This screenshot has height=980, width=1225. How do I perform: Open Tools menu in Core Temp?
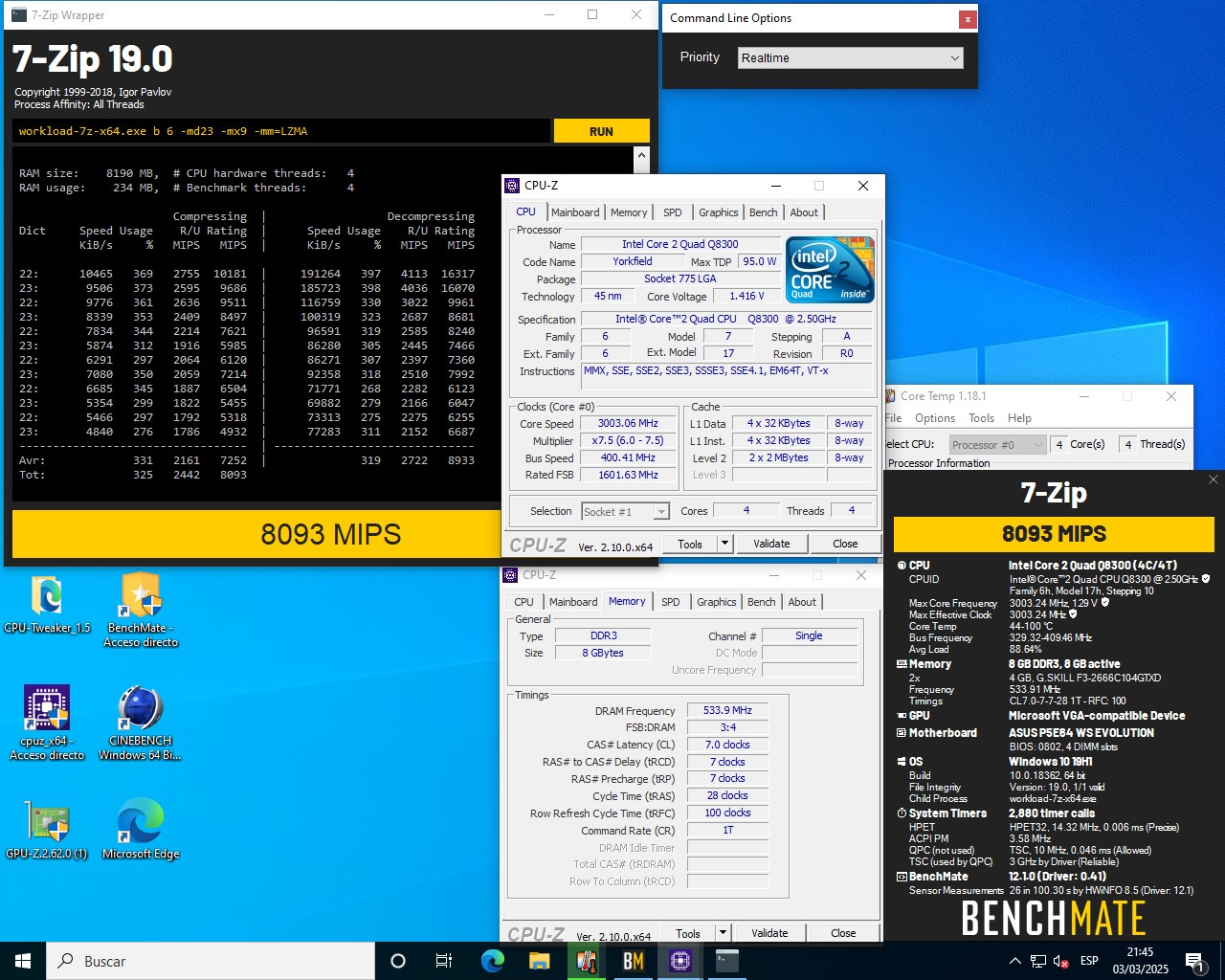981,418
